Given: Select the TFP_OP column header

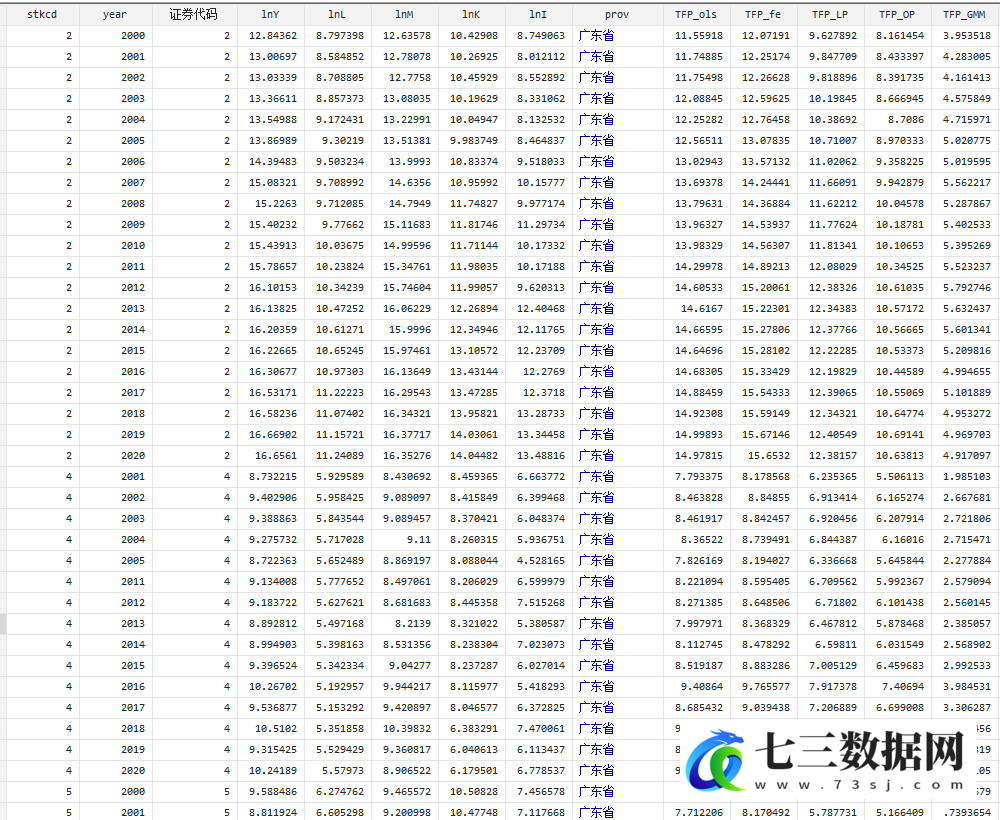Looking at the screenshot, I should click(897, 14).
